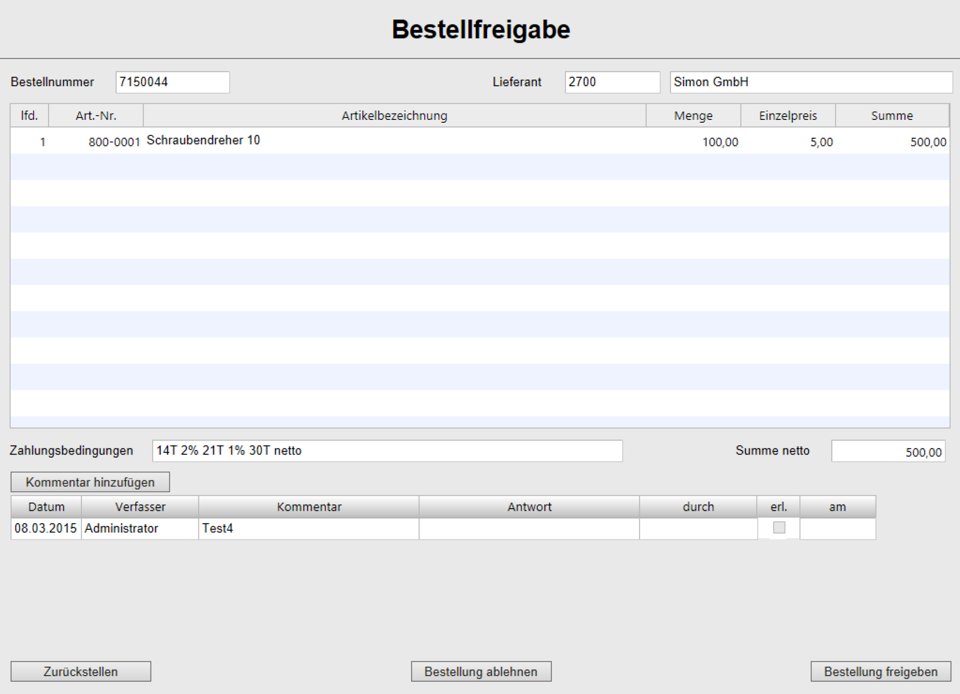Sort by Art.-Nr. column header

(96, 116)
